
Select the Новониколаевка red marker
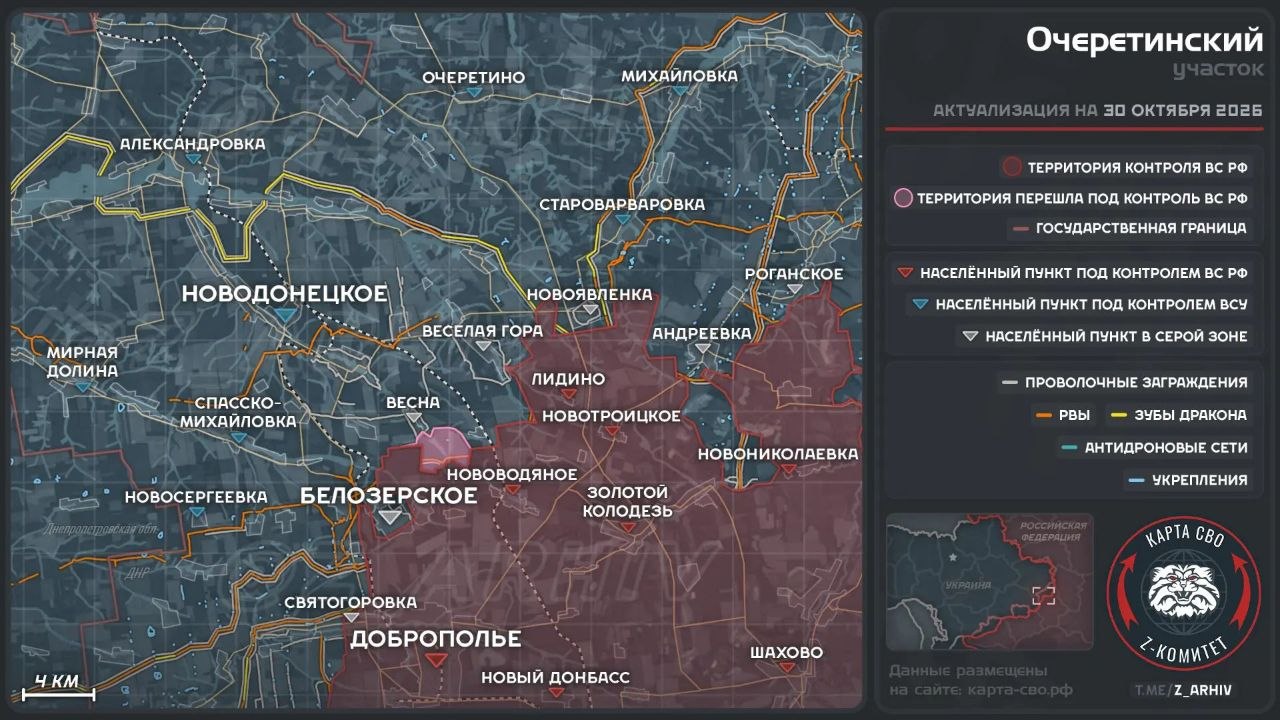point(788,468)
